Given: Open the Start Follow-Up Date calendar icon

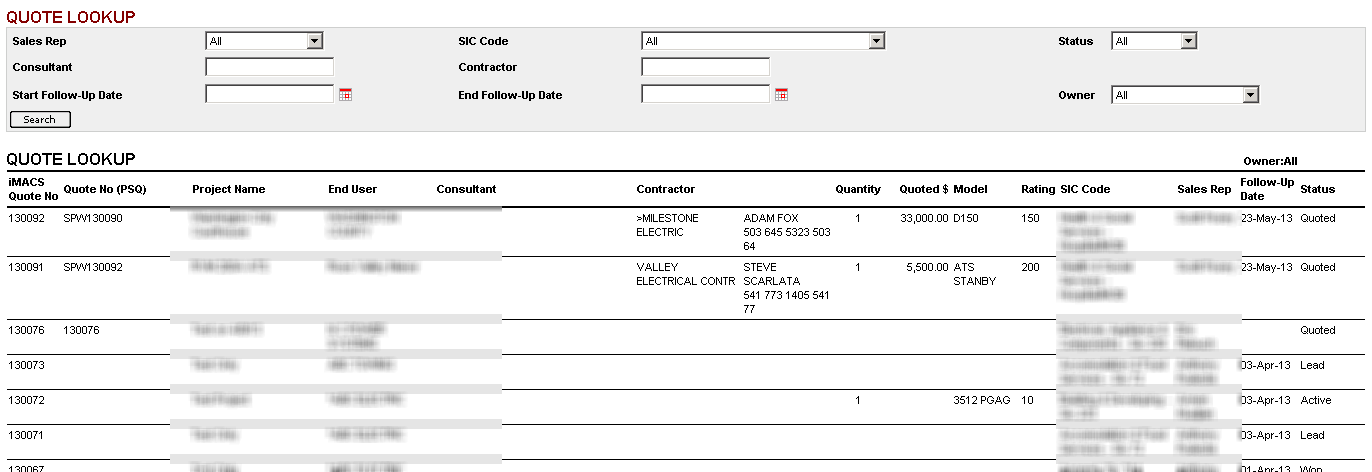Looking at the screenshot, I should pyautogui.click(x=346, y=94).
